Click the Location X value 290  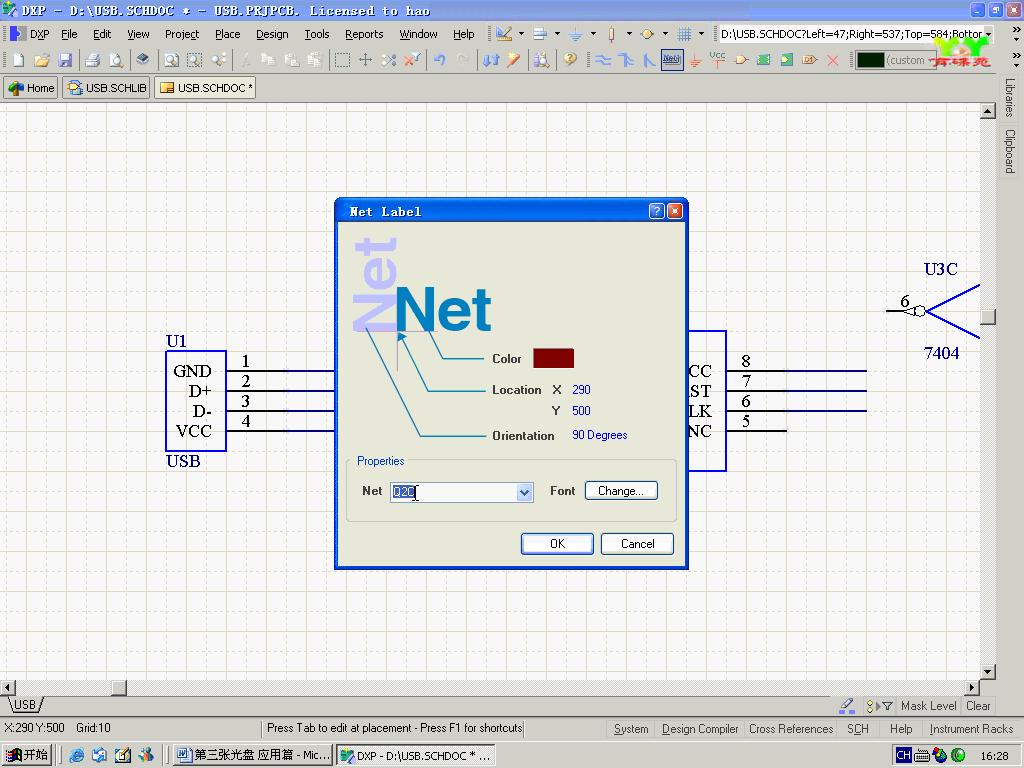(x=581, y=390)
